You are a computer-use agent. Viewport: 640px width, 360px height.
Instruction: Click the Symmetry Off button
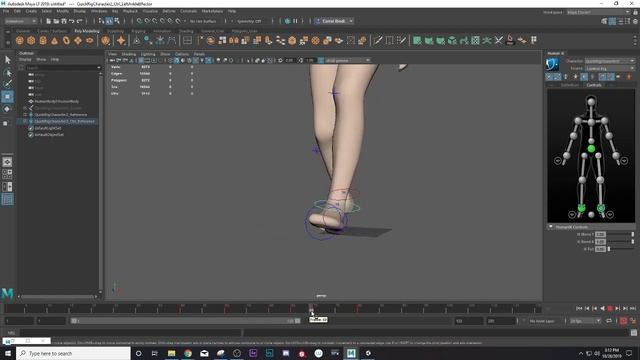[x=249, y=21]
